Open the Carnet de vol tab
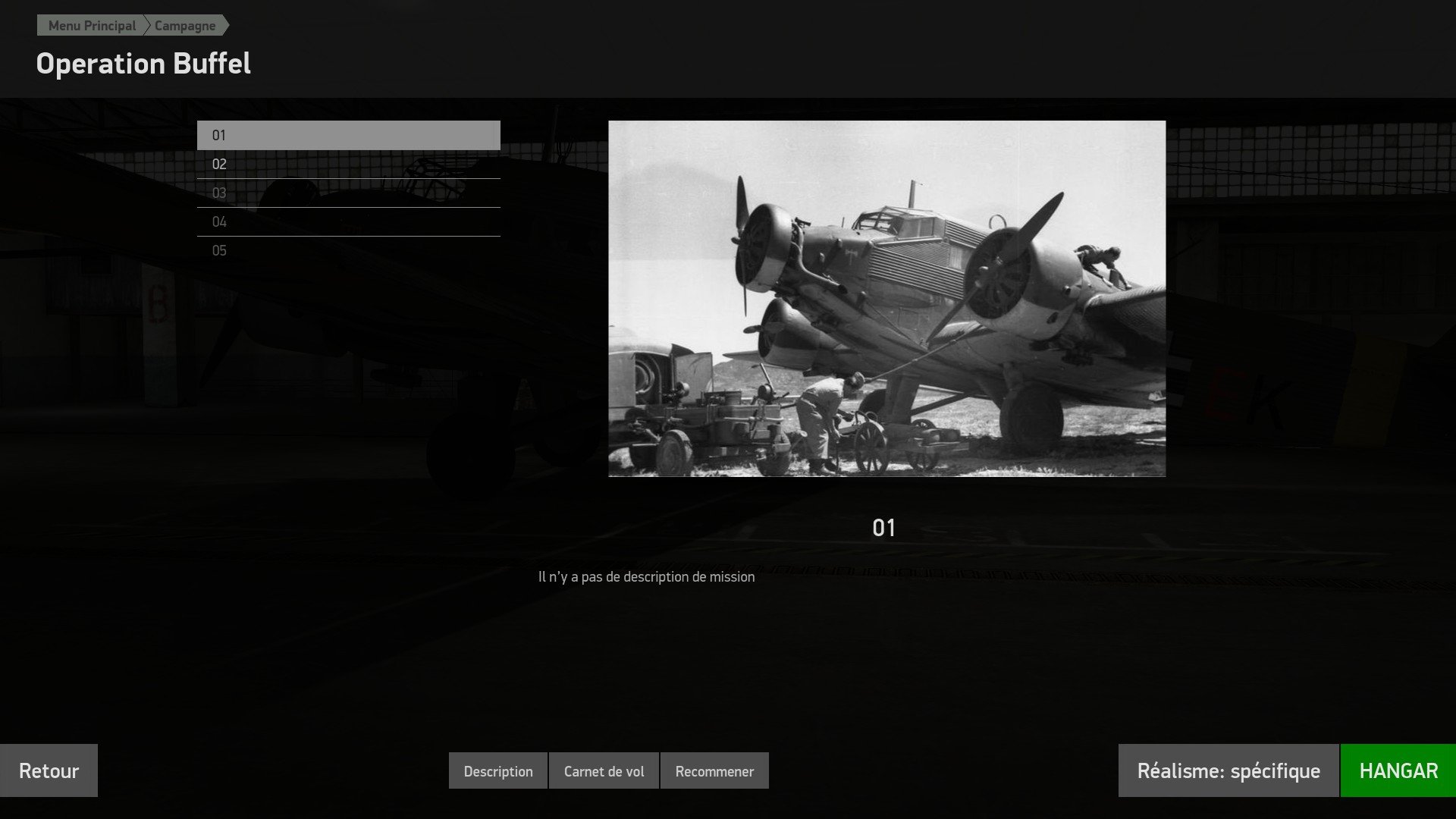Screen dimensions: 1456x819 pyautogui.click(x=604, y=771)
